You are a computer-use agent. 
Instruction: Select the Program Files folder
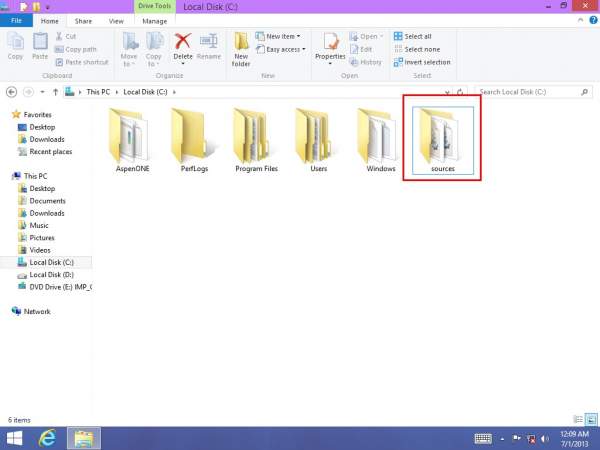[x=256, y=140]
